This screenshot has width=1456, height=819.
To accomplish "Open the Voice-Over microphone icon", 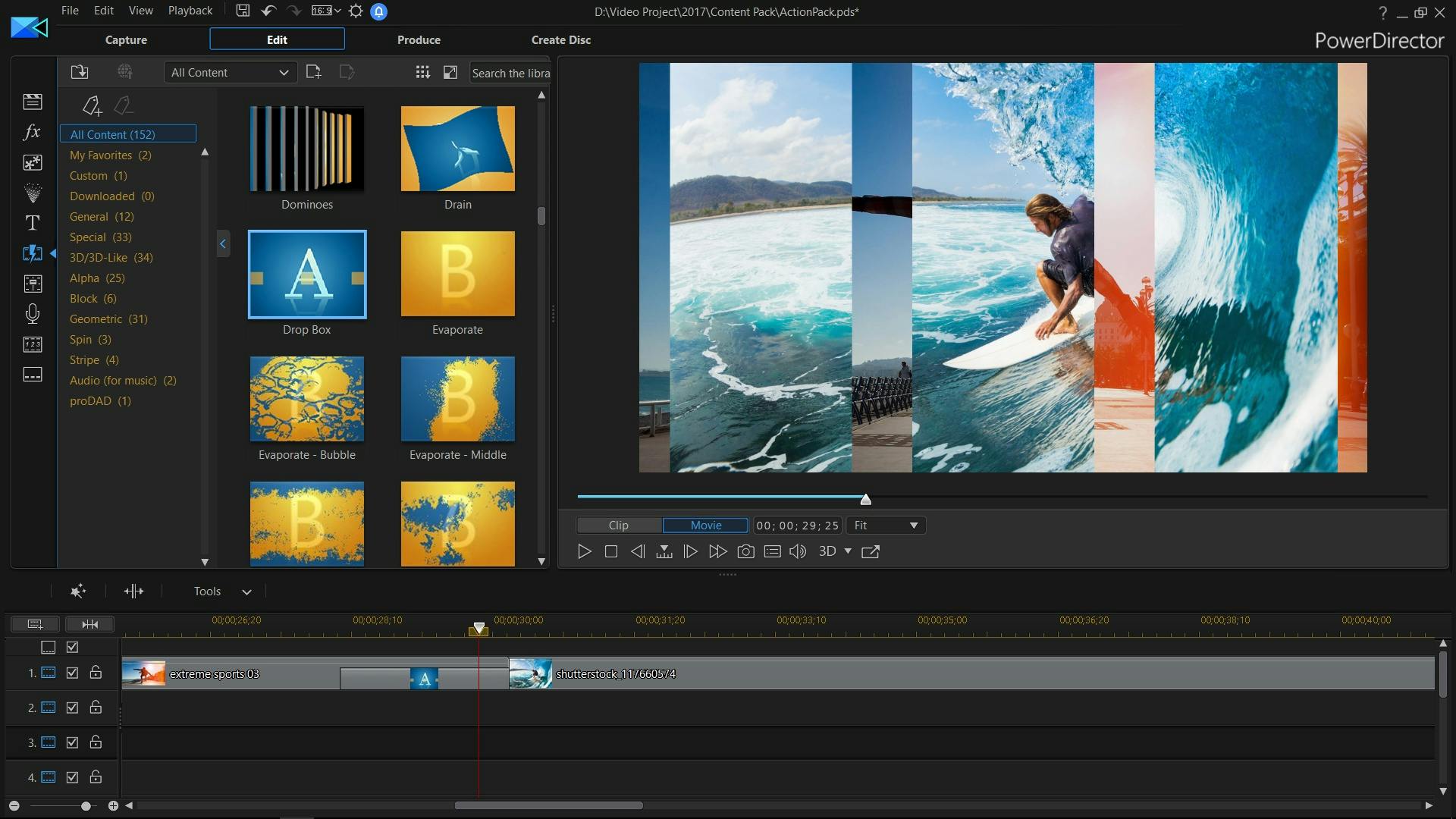I will pyautogui.click(x=33, y=314).
